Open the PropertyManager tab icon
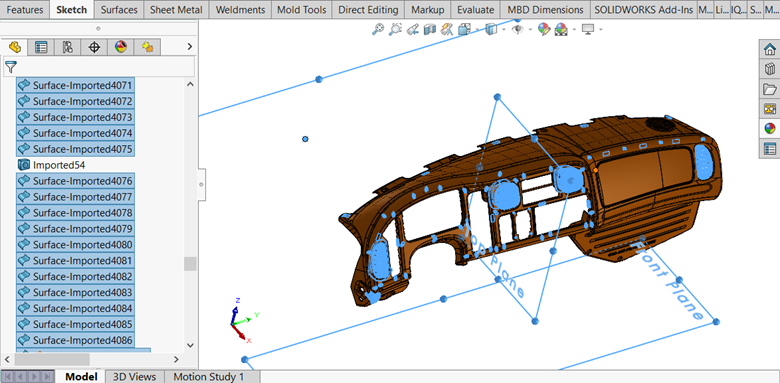 [41, 47]
